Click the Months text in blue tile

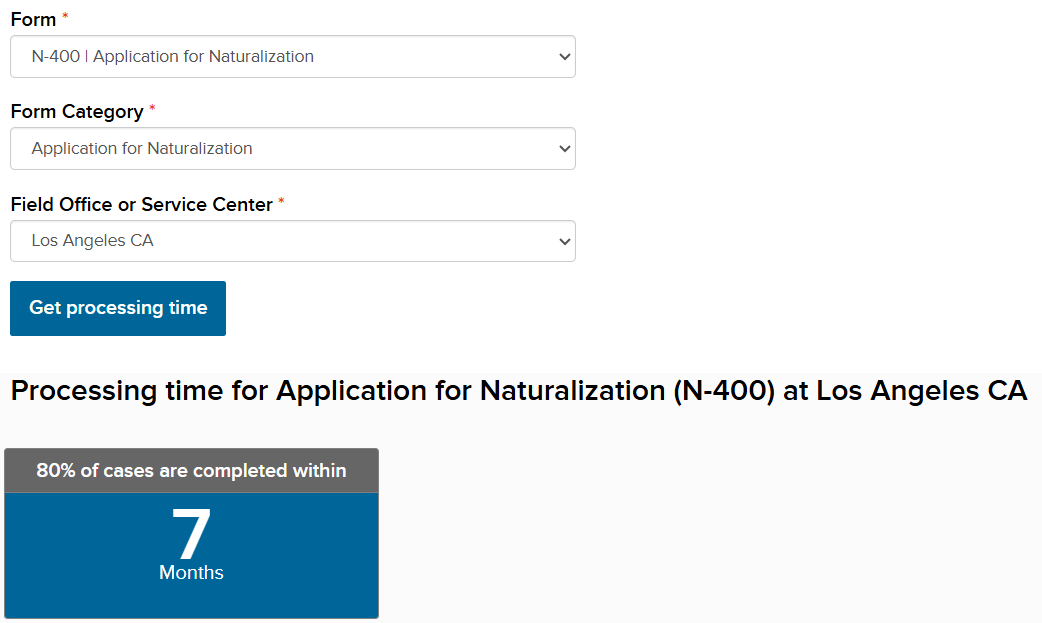pos(191,573)
